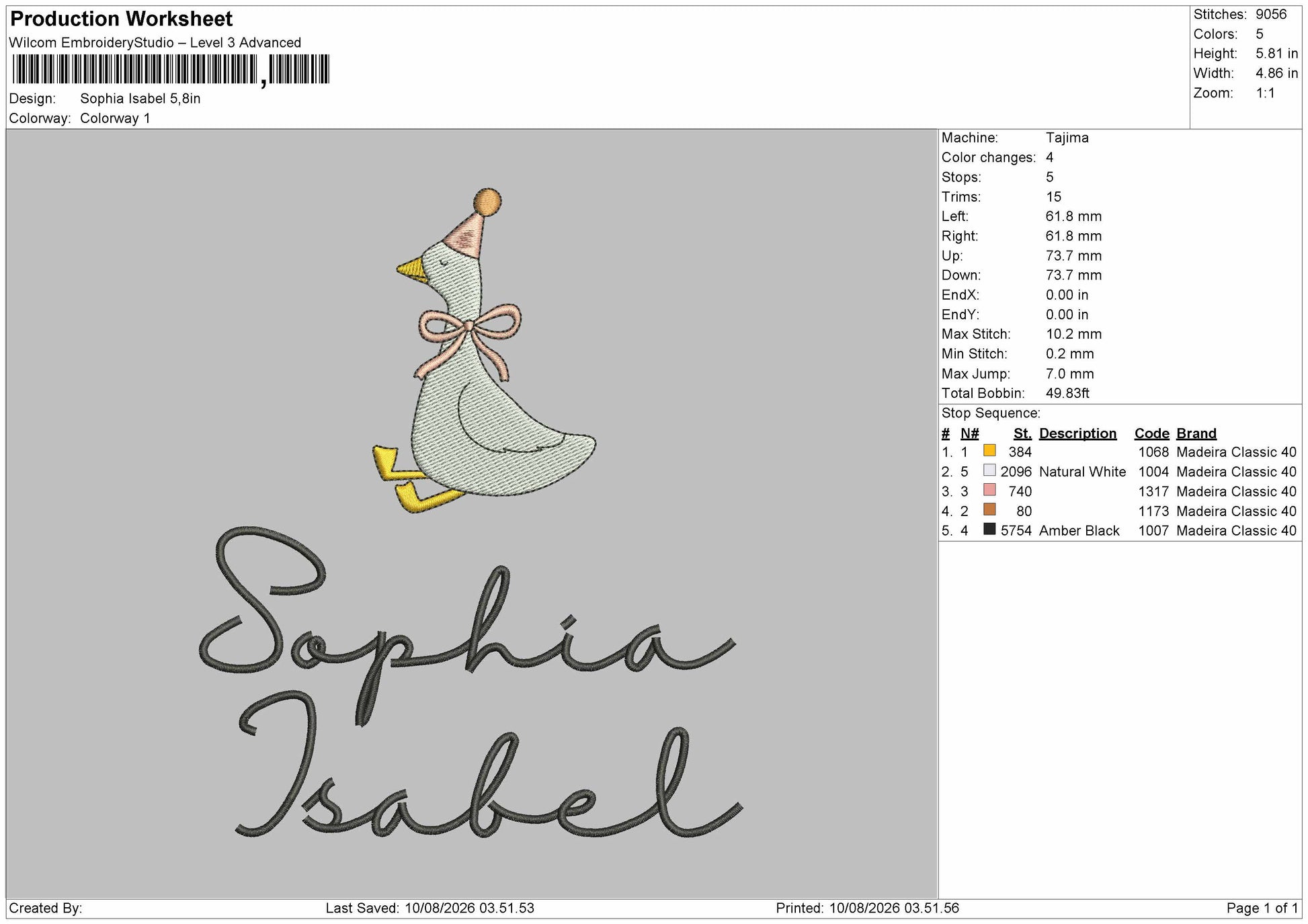The image size is (1308, 924).
Task: Click the Zoom value 1:1
Action: 1266,93
